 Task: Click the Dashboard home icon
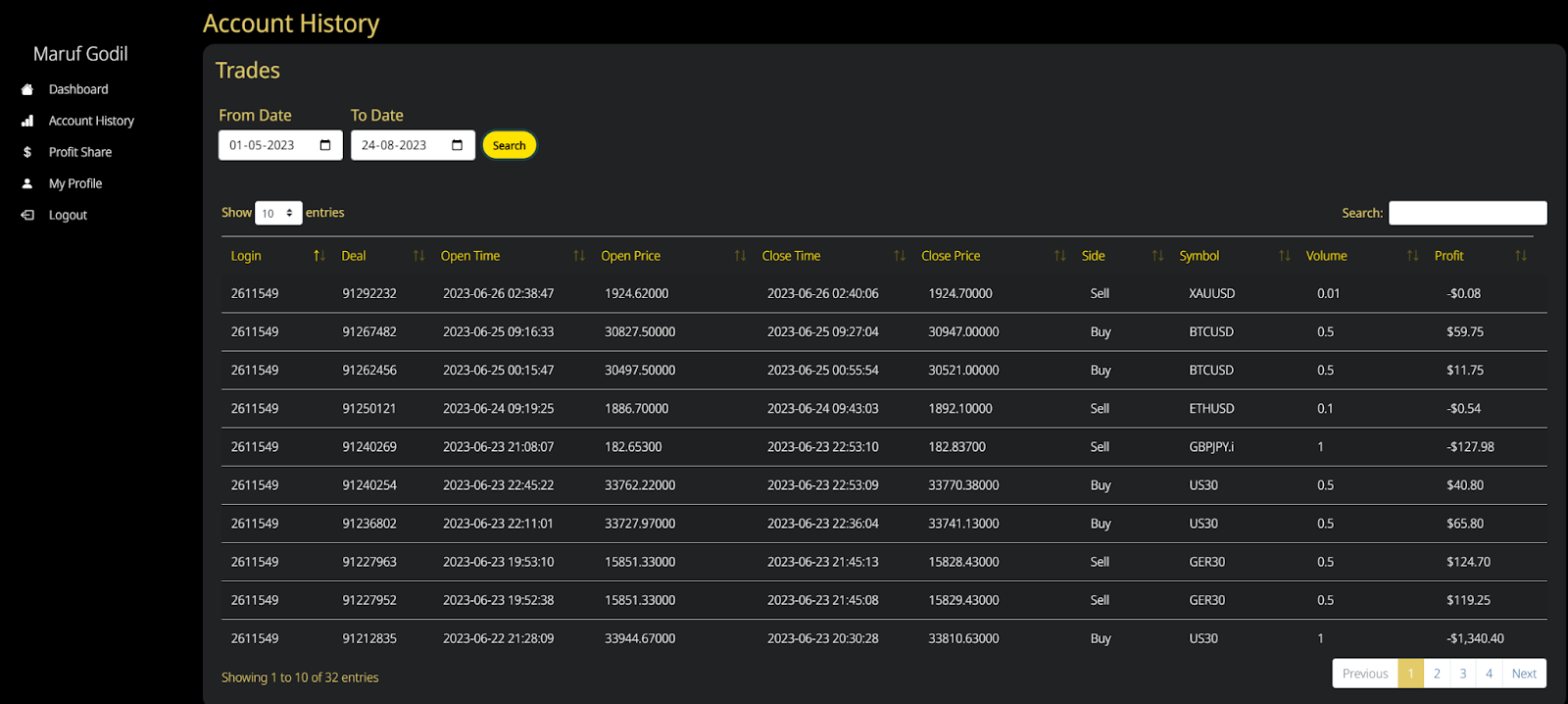tap(27, 89)
